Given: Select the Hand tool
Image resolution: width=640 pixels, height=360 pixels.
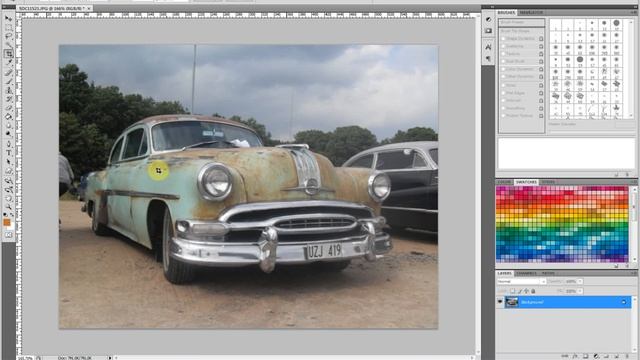Looking at the screenshot, I should point(8,199).
